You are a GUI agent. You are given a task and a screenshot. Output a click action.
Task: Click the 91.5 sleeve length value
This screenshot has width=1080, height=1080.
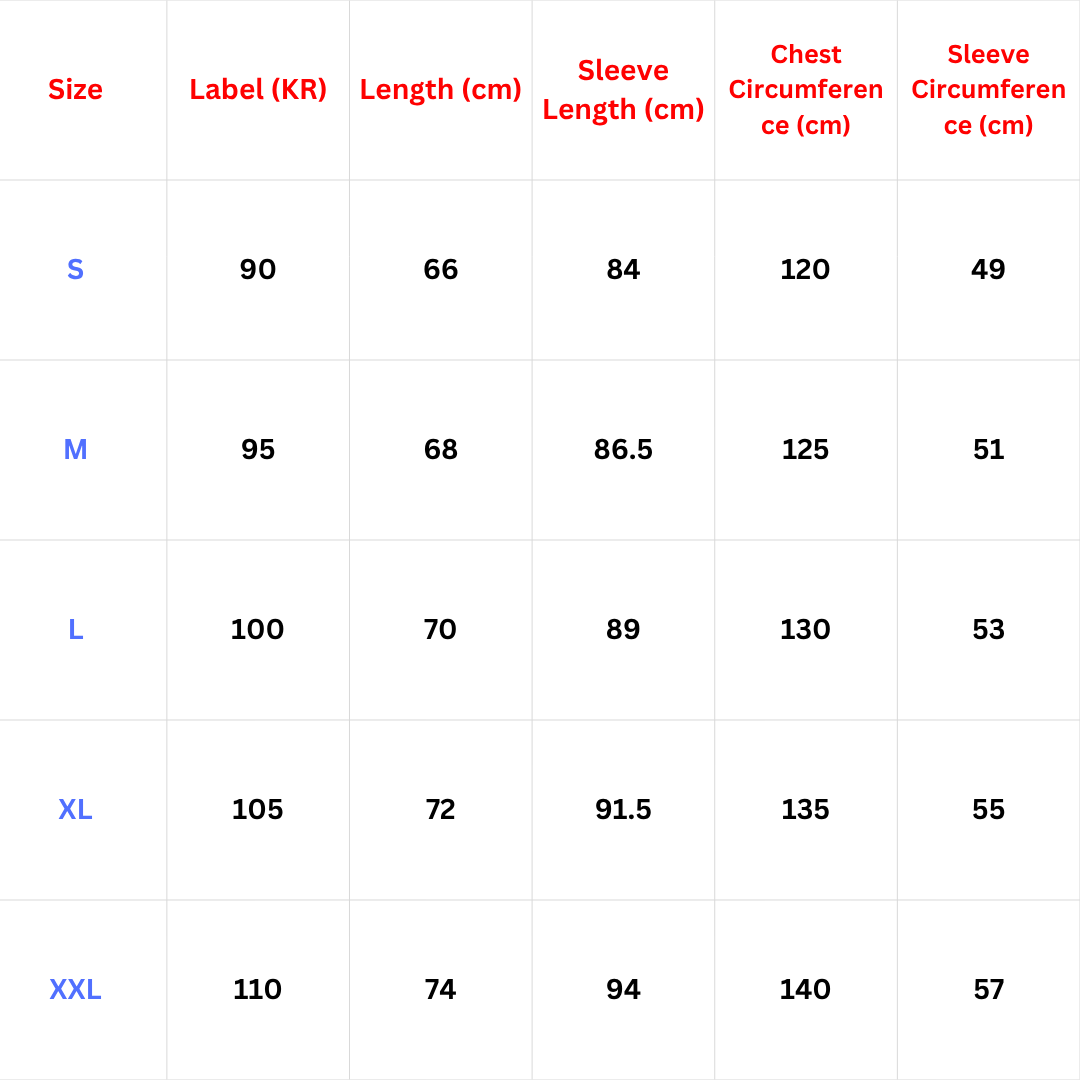tap(623, 810)
